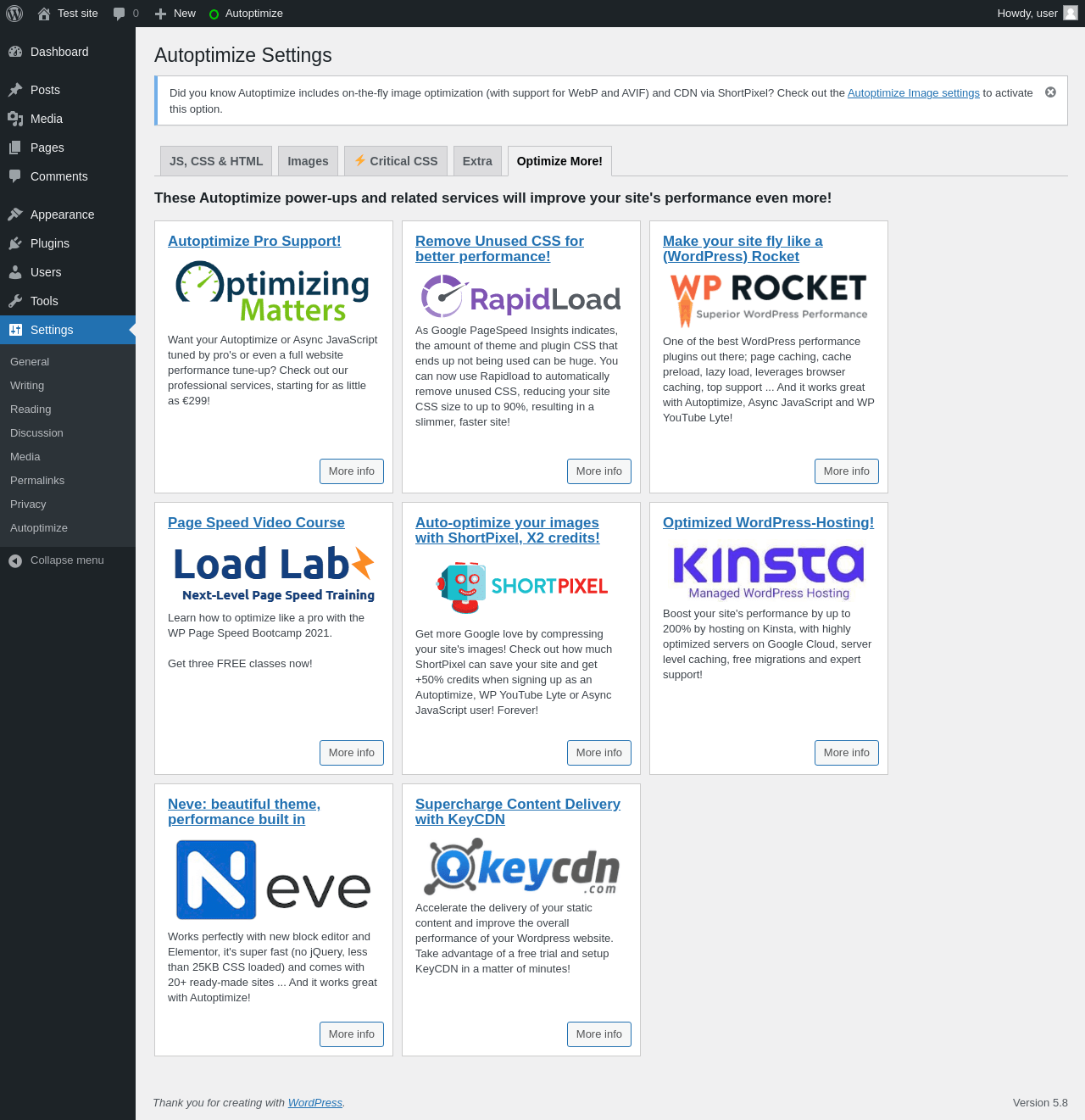Click the plus icon beside New
1085x1120 pixels.
160,14
